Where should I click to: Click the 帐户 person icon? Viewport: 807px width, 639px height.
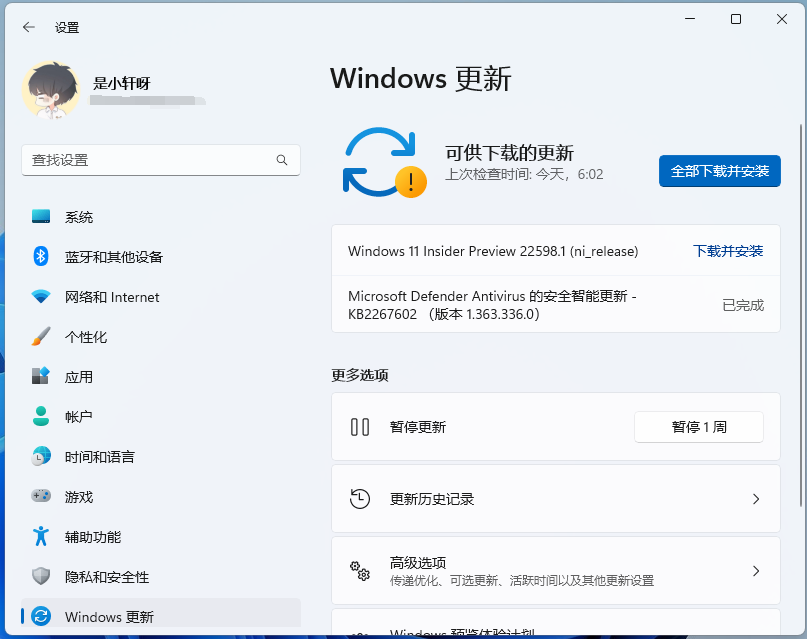point(41,416)
